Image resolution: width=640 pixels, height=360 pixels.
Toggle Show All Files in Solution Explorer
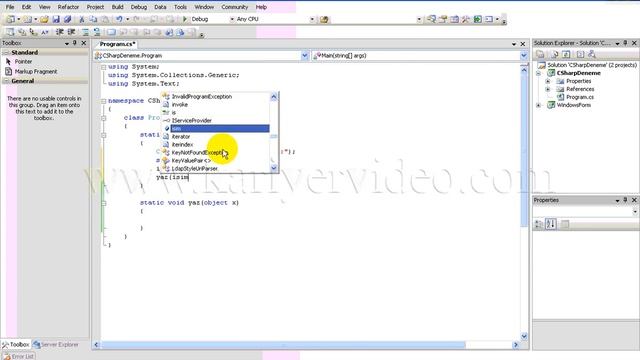tap(554, 54)
